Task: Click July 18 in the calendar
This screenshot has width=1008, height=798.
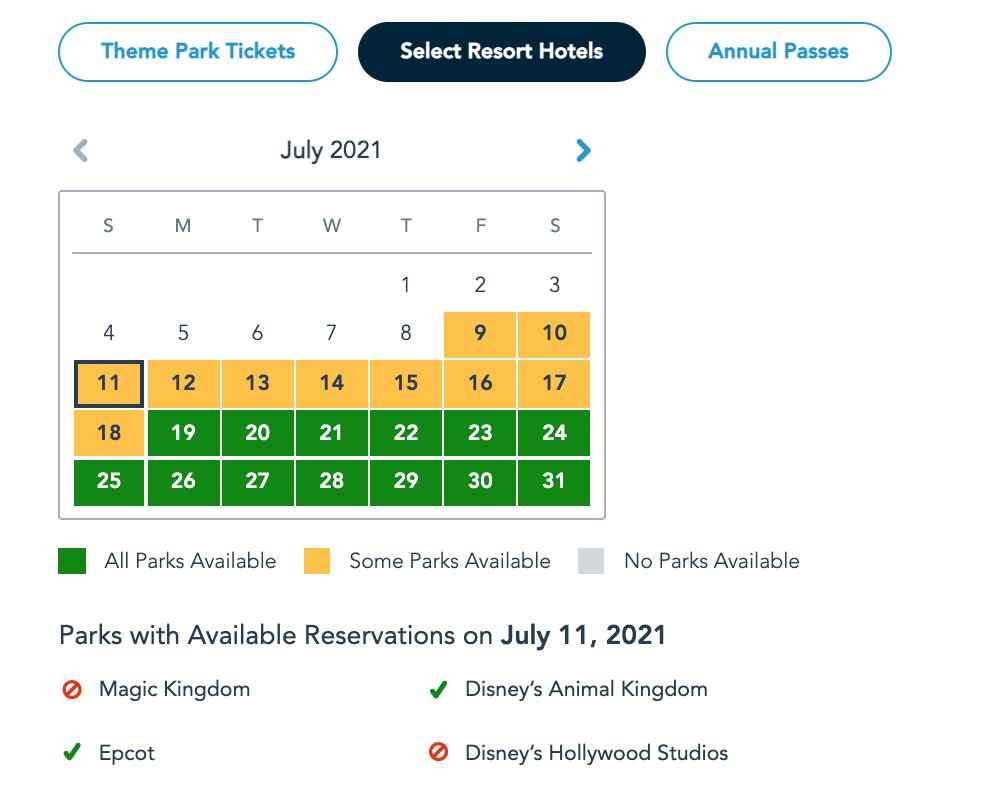Action: (109, 433)
